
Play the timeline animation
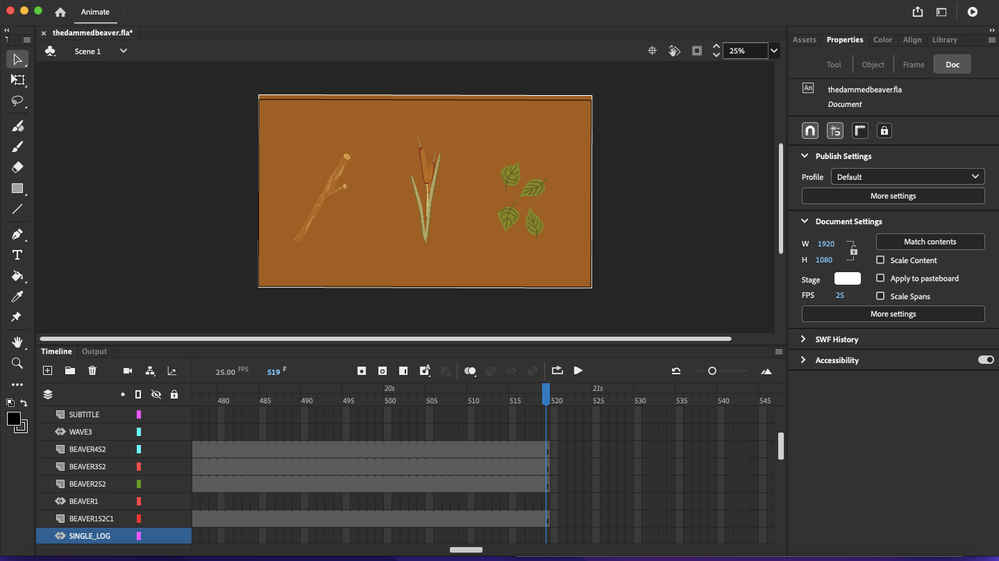(x=578, y=371)
